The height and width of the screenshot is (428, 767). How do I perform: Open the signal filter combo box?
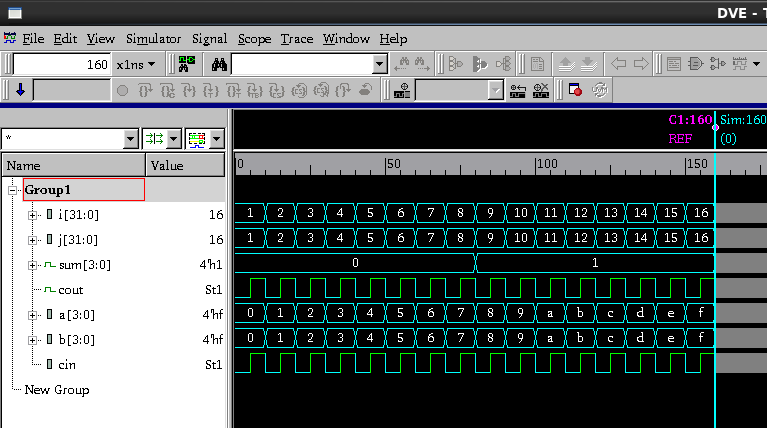coord(69,139)
